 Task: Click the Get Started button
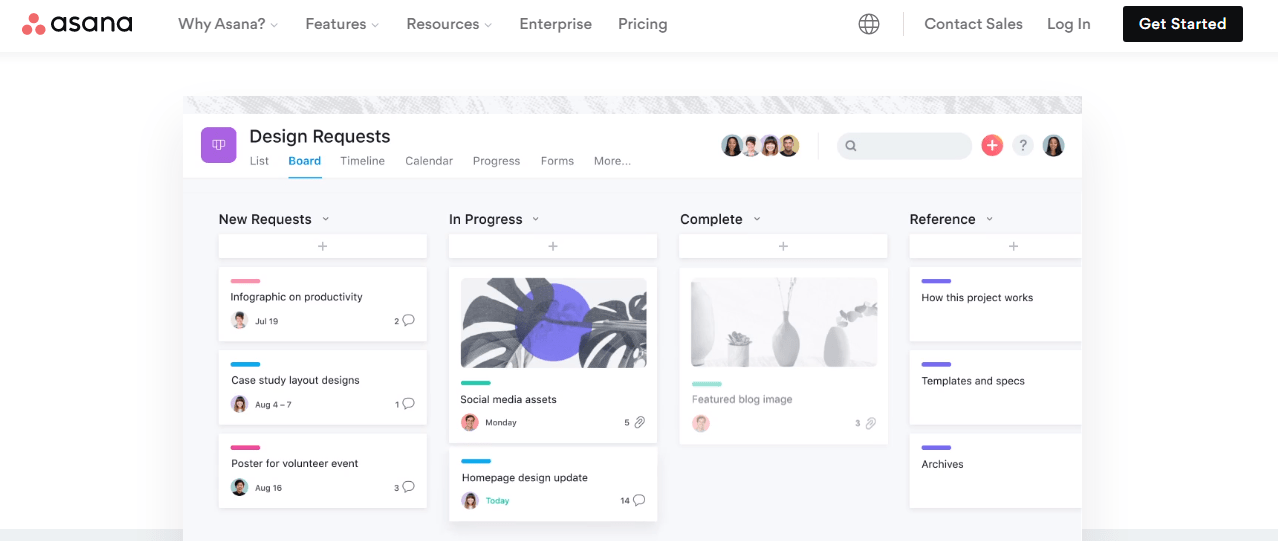(1182, 24)
